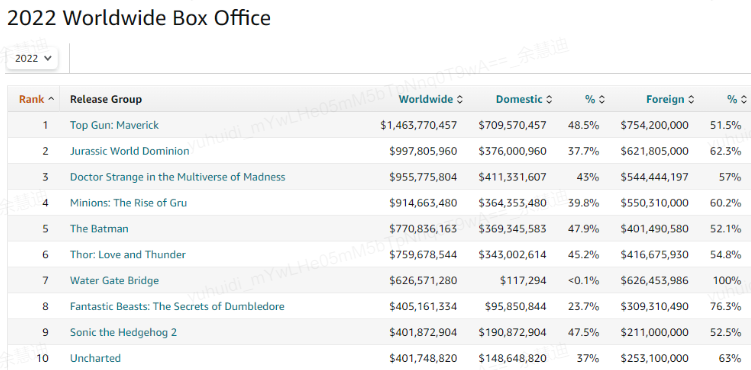Open Fantastic Beasts: The Secrets of Dumbledore
This screenshot has width=751, height=370.
point(177,306)
